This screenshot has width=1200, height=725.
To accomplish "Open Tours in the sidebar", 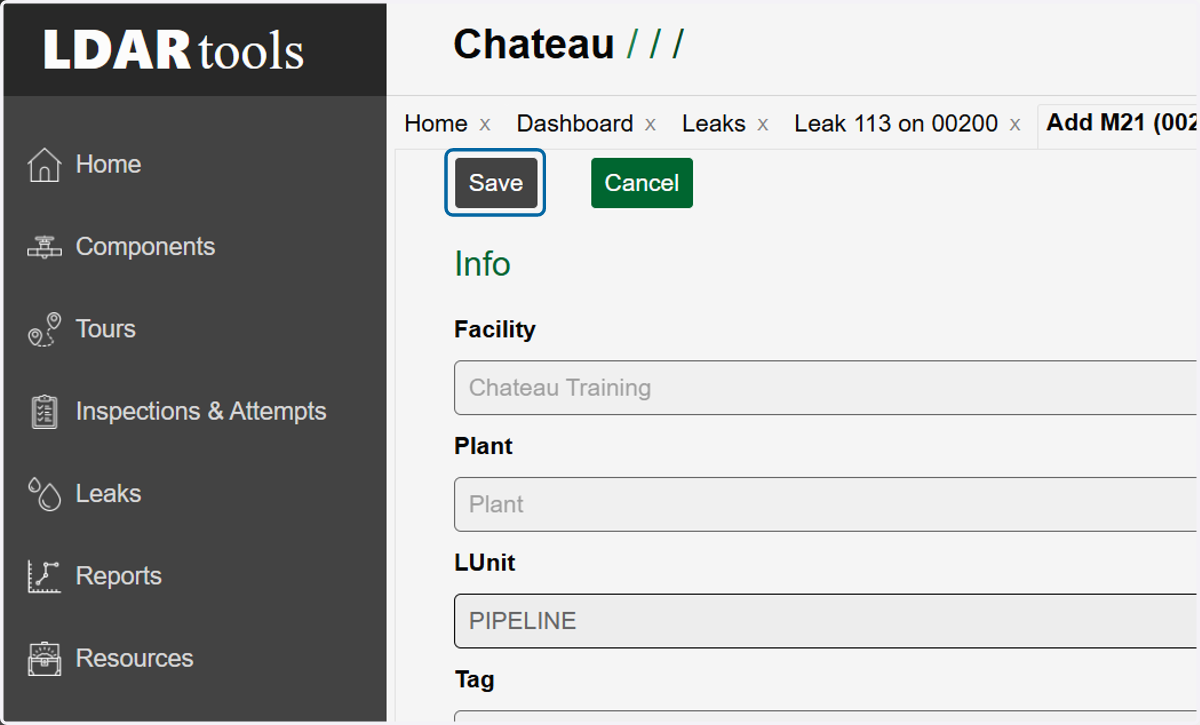I will tap(105, 329).
